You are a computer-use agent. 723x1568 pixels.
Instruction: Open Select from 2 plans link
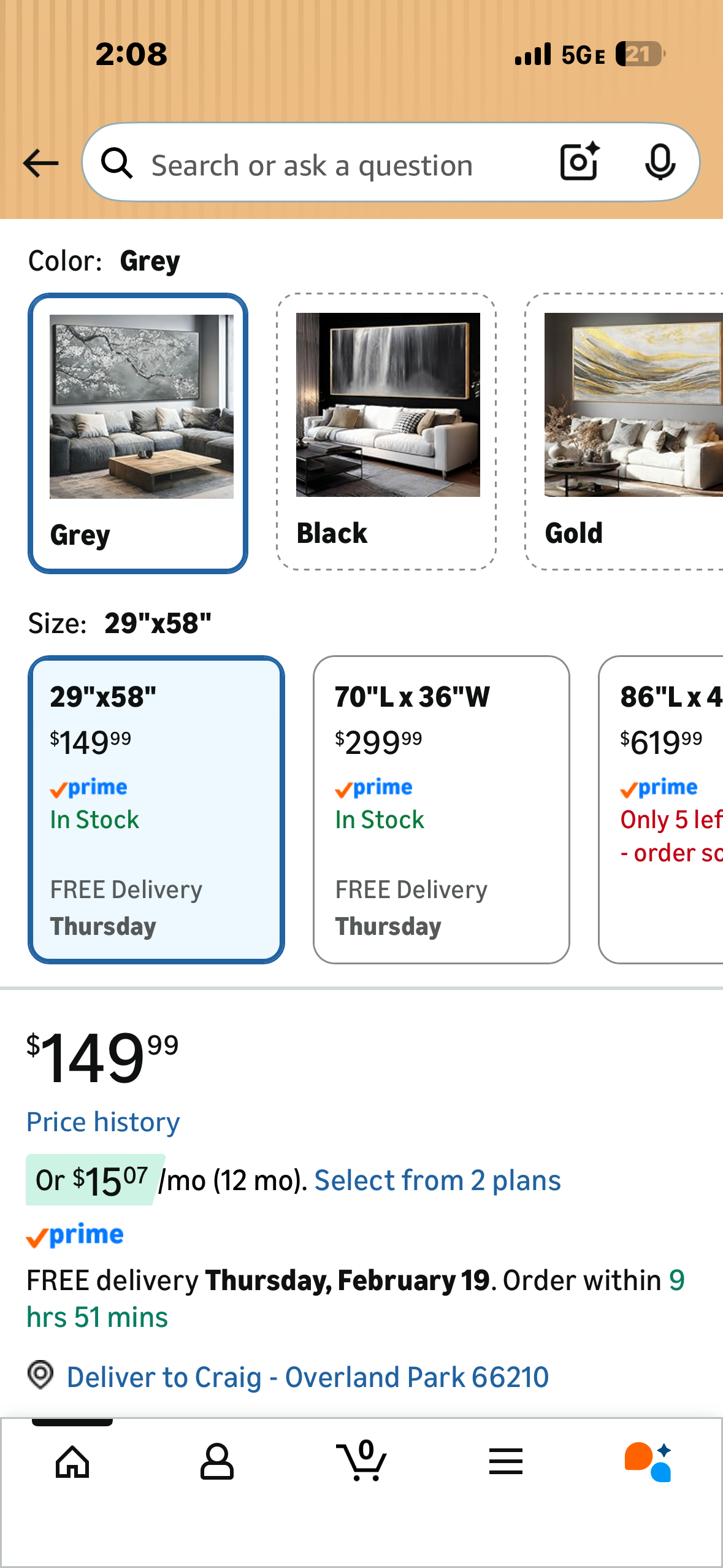[437, 1180]
